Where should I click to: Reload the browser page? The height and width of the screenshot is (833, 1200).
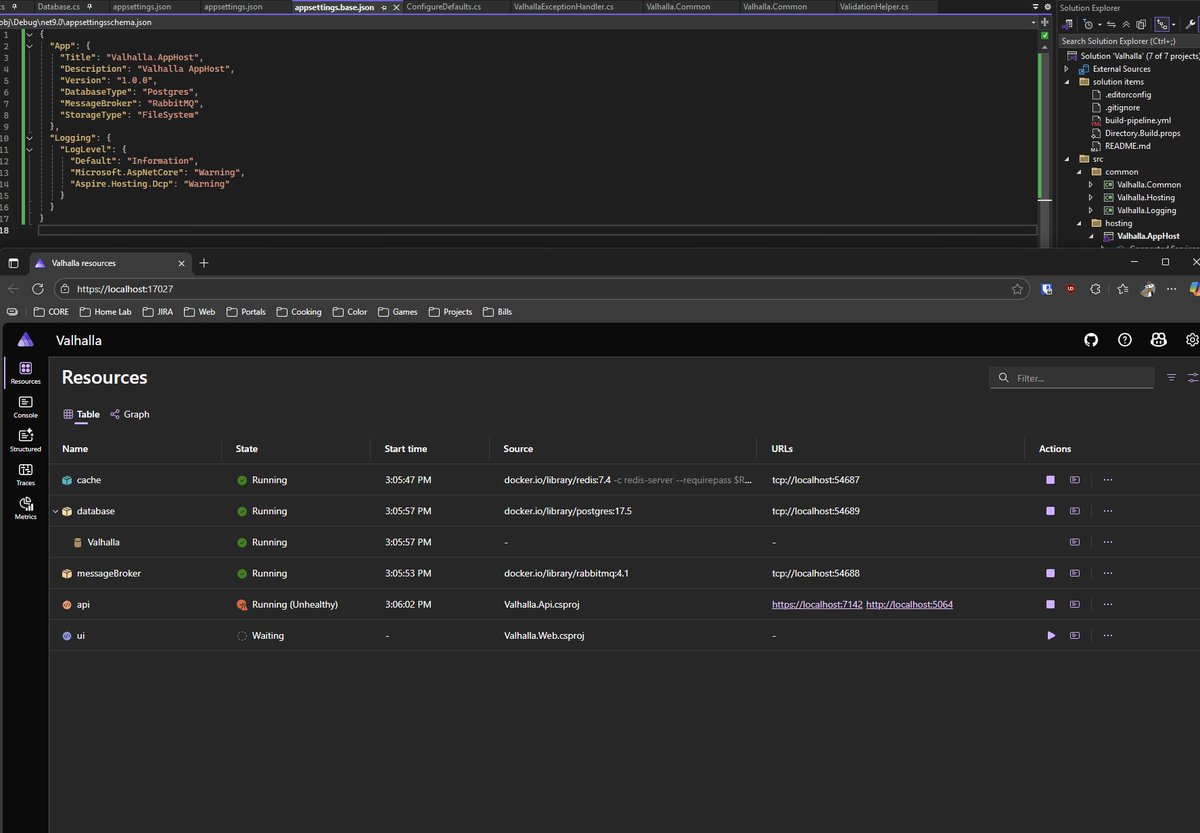click(37, 288)
